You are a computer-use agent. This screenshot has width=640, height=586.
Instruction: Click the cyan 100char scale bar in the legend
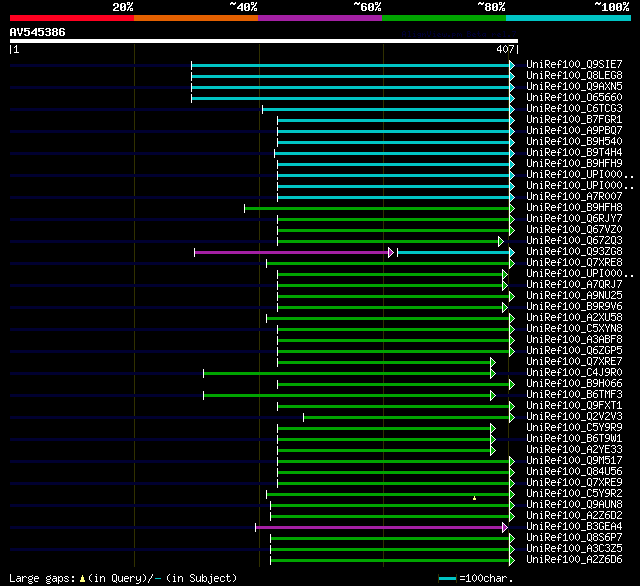coord(447,578)
